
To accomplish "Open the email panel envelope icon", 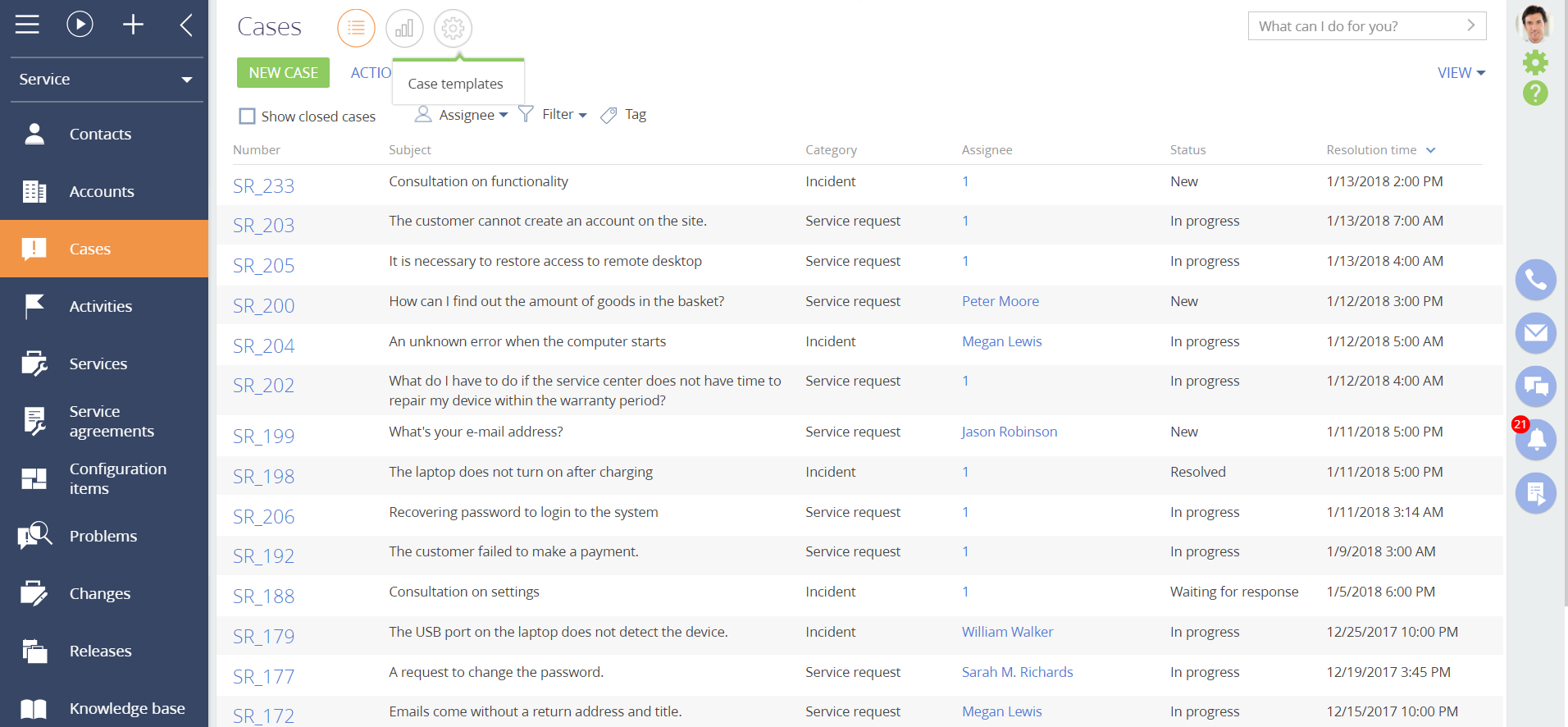I will click(1535, 333).
